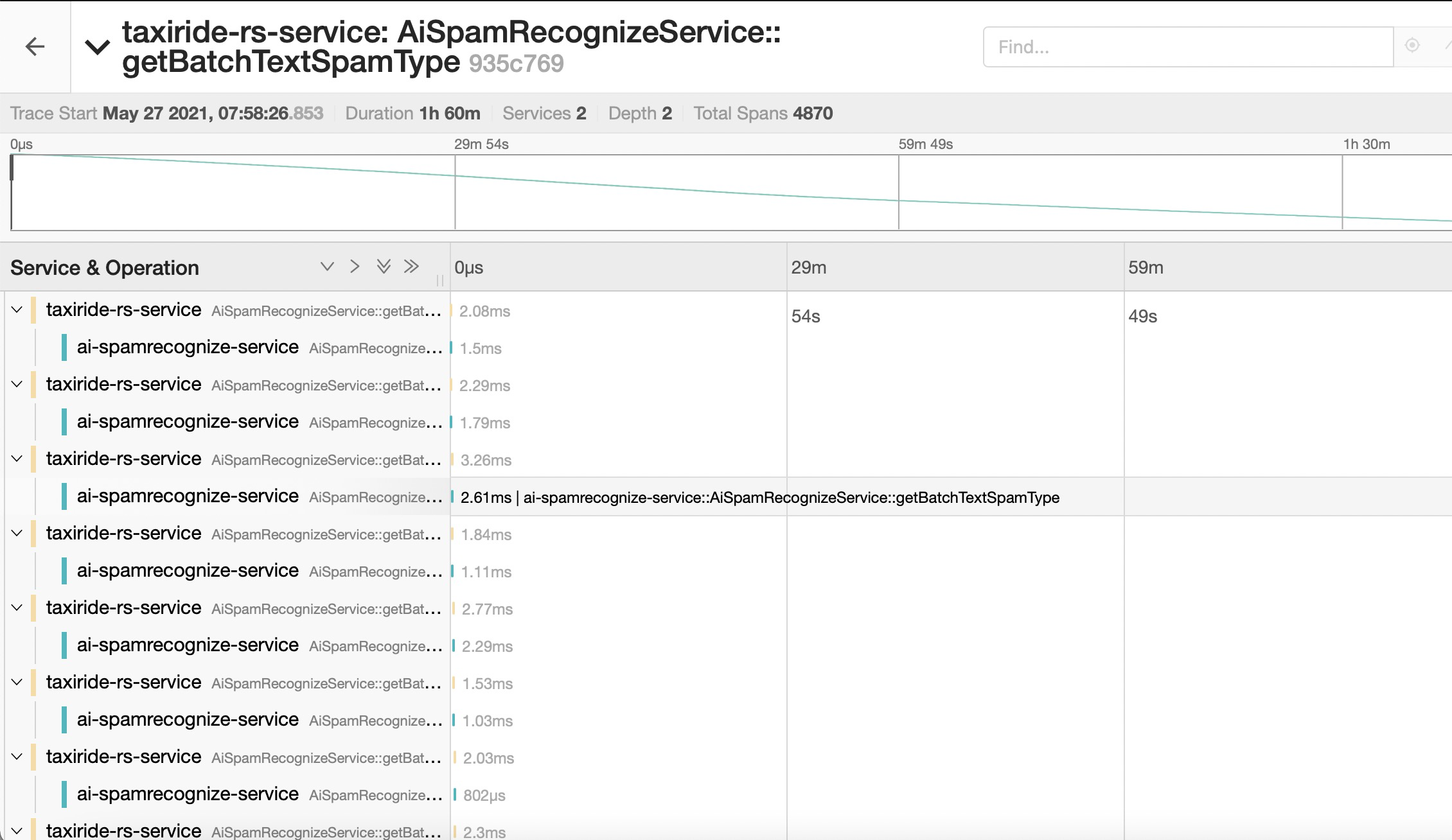The width and height of the screenshot is (1452, 840).
Task: Click the 29m 54s minimap time marker
Action: (481, 144)
